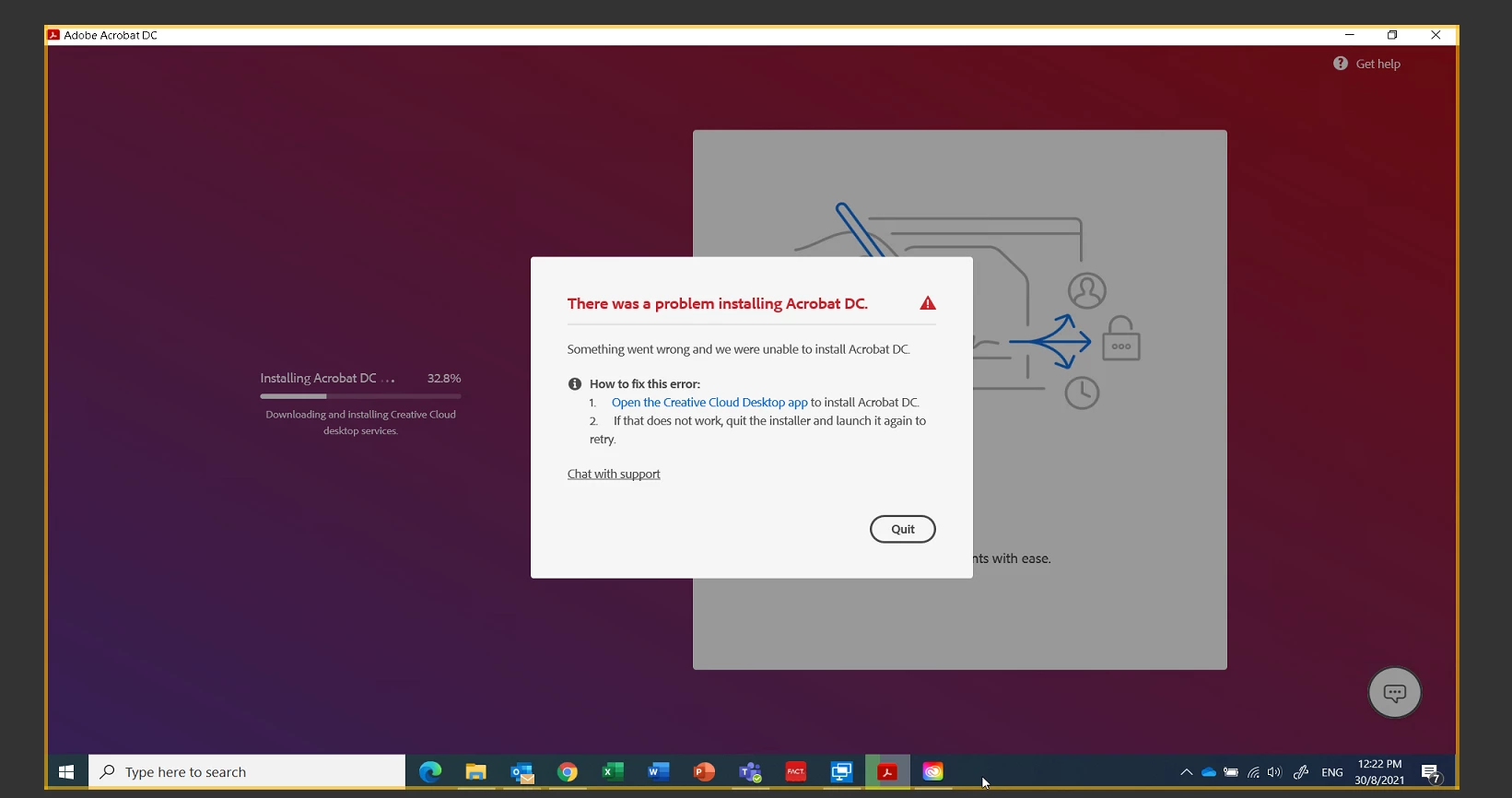Image resolution: width=1512 pixels, height=798 pixels.
Task: Select the Adobe Acrobat taskbar icon
Action: point(887,772)
